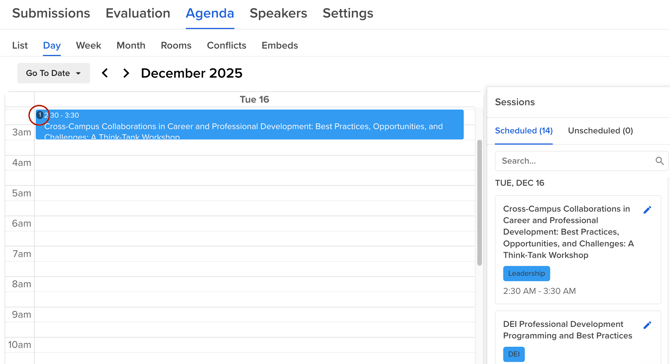The height and width of the screenshot is (364, 670).
Task: Switch to Week view
Action: coord(88,45)
